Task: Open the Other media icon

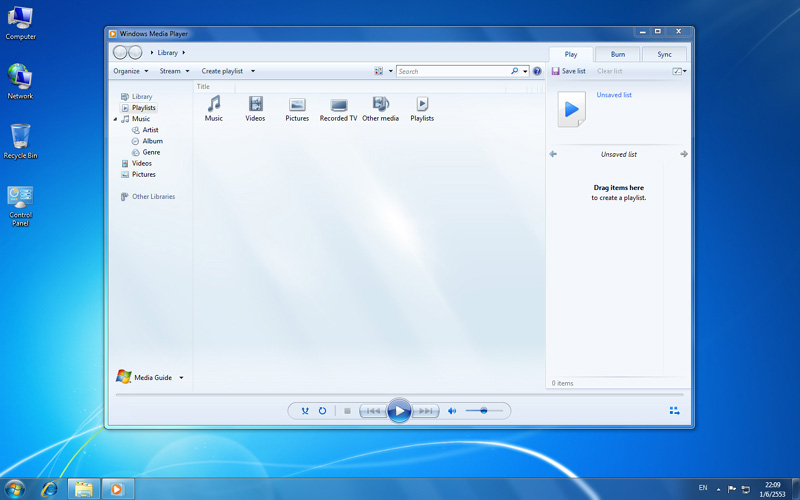Action: [380, 104]
